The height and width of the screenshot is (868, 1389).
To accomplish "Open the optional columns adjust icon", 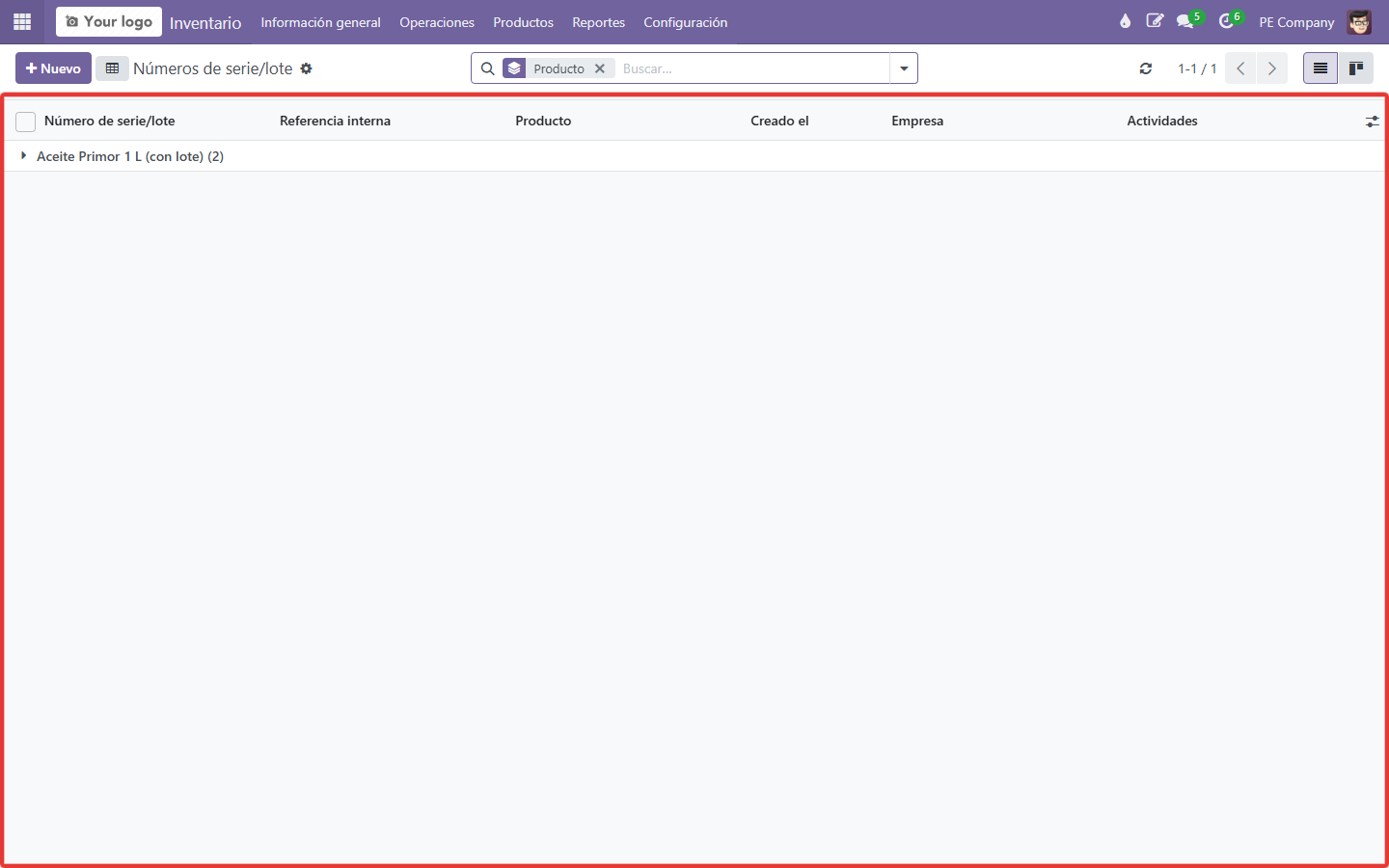I will (1372, 122).
